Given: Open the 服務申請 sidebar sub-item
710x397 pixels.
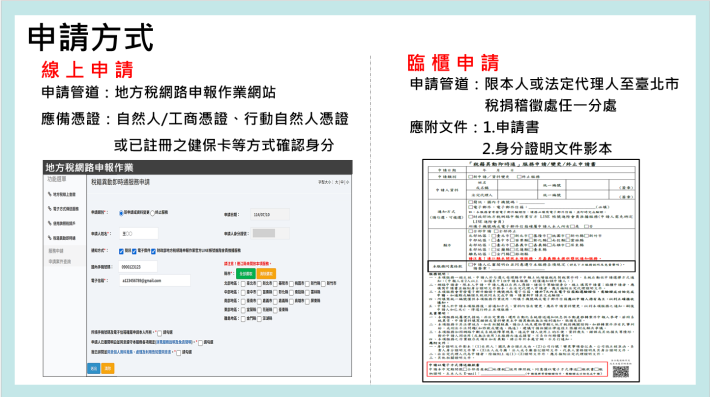Looking at the screenshot, I should tap(56, 251).
